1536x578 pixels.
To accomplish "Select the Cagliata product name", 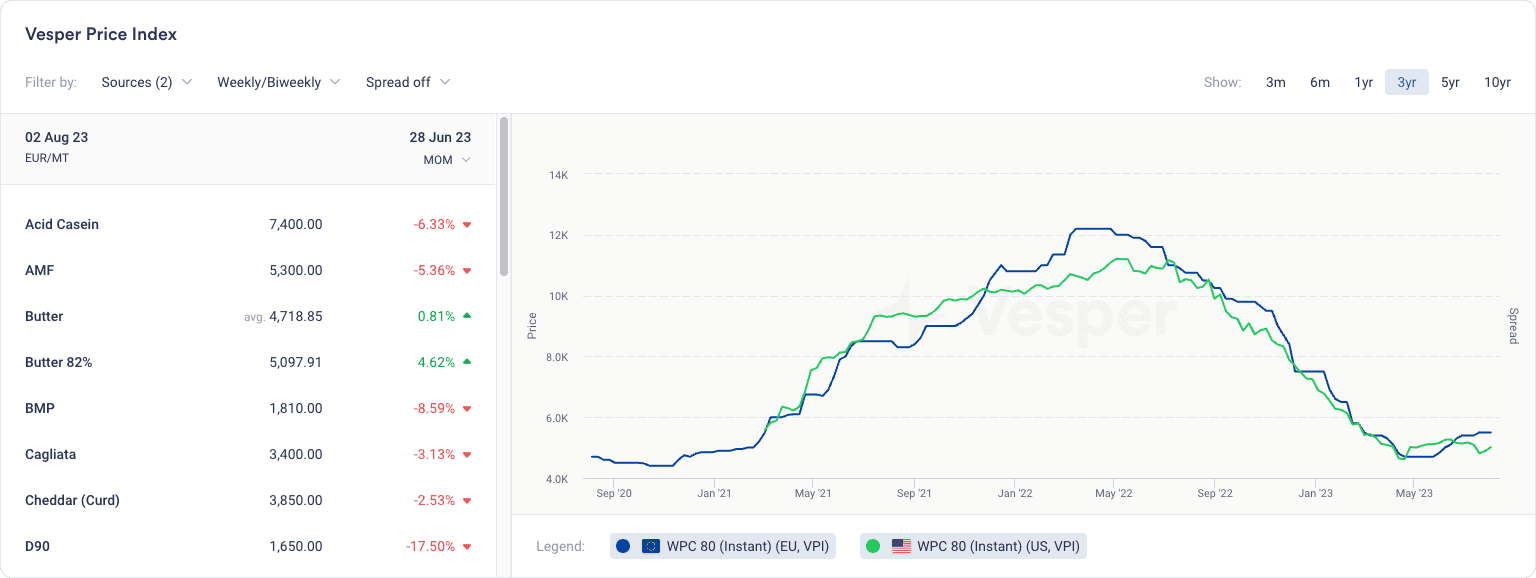I will click(51, 454).
